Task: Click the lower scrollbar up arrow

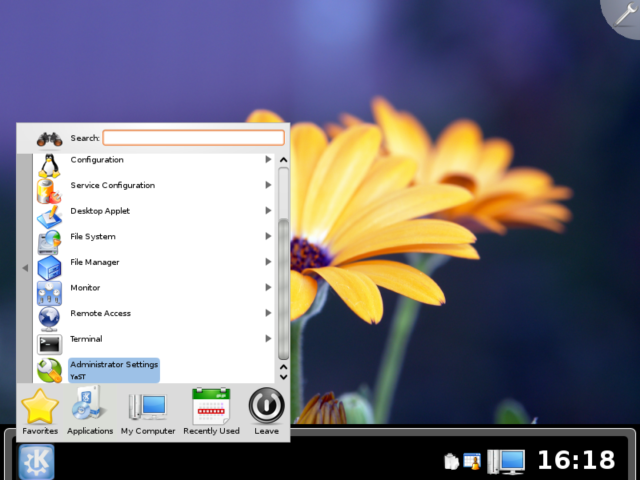Action: 283,367
